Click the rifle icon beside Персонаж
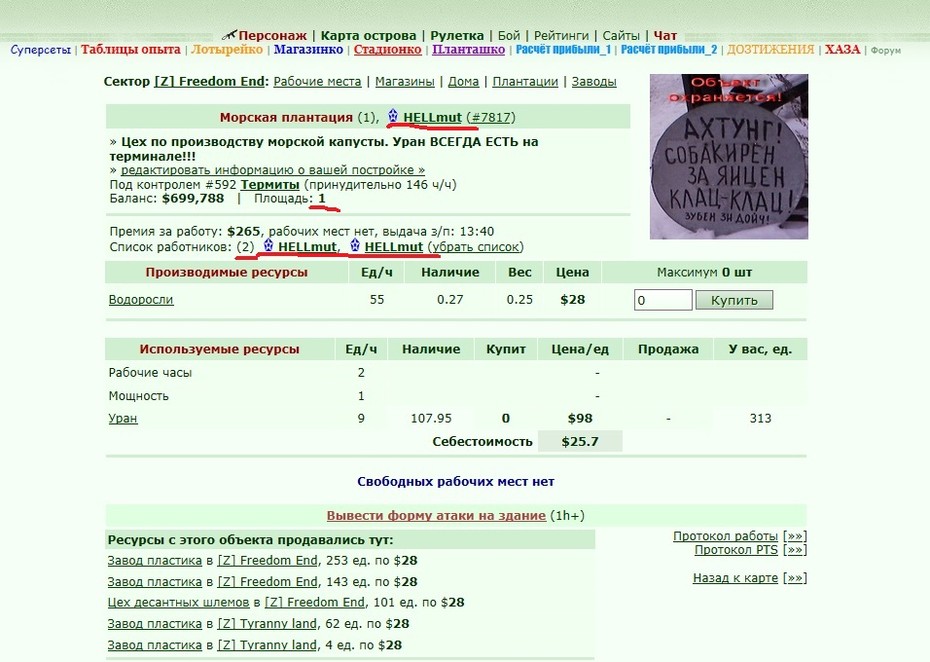The image size is (930, 662). [229, 36]
